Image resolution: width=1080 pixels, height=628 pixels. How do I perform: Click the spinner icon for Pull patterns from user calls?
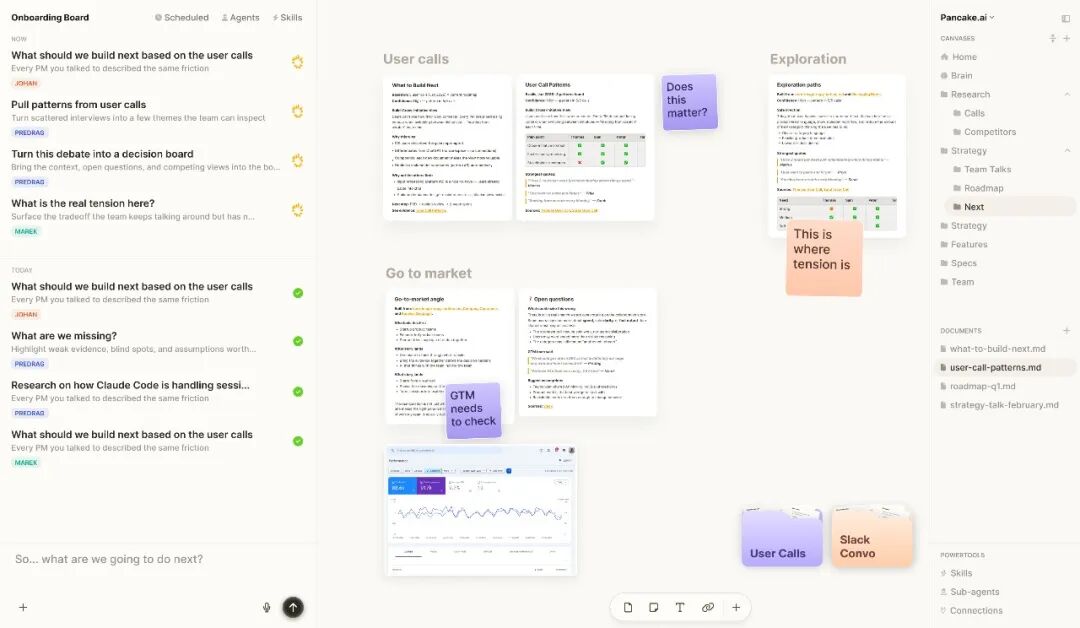pos(298,111)
